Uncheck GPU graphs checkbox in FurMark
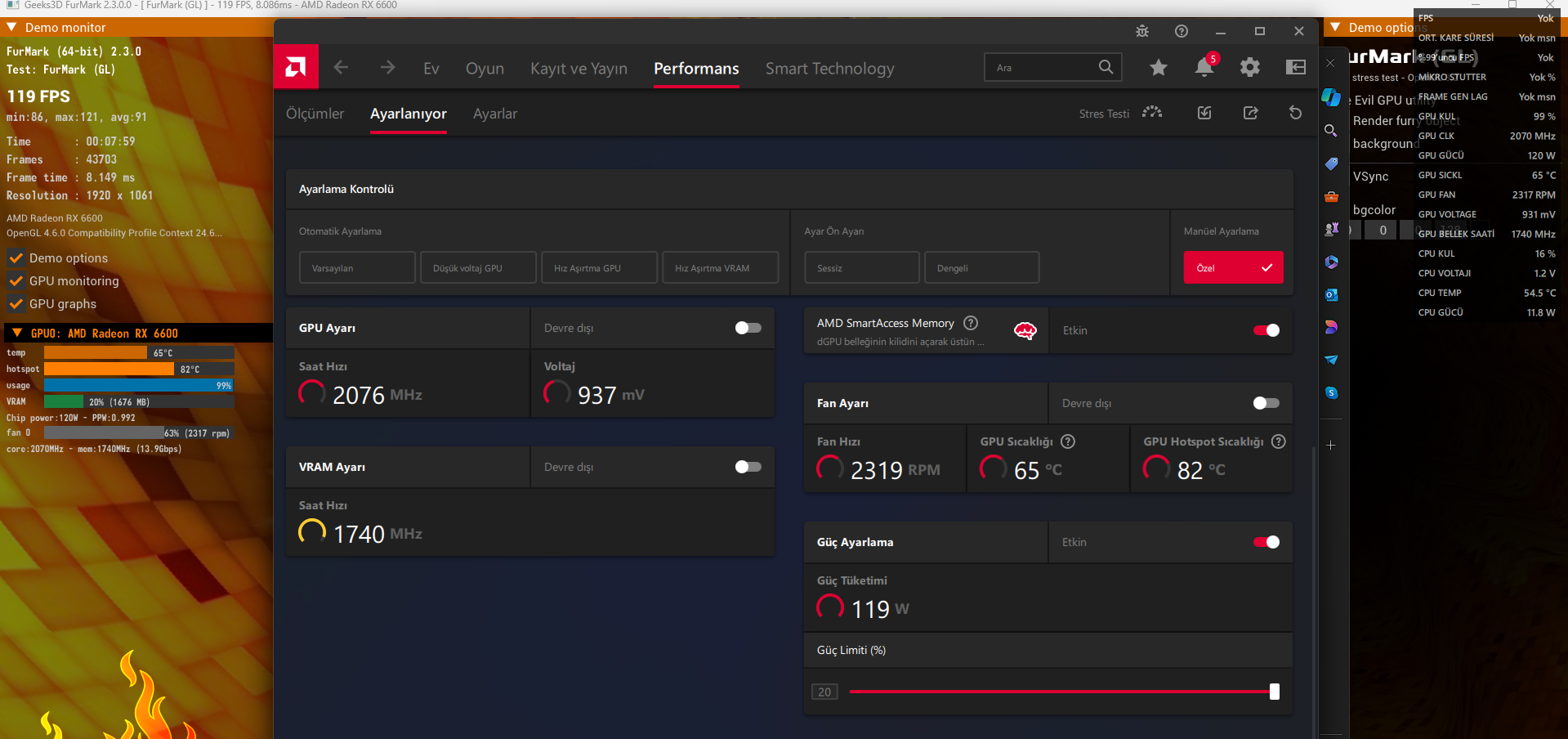This screenshot has width=1568, height=739. click(16, 304)
